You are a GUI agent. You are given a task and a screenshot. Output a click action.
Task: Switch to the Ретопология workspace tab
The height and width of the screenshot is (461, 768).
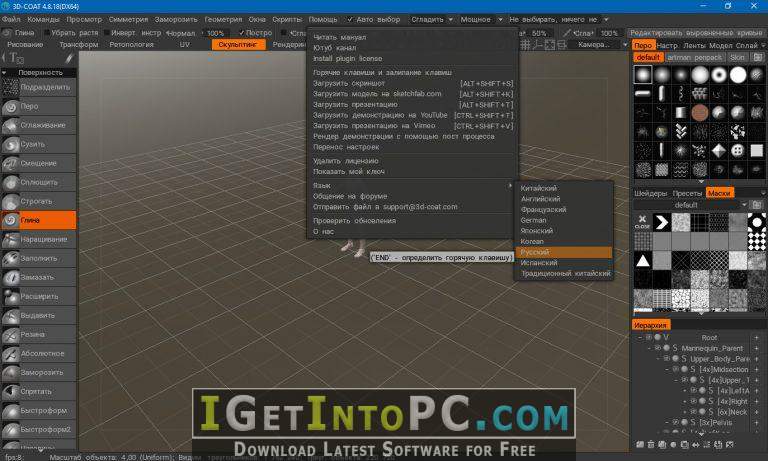click(x=137, y=45)
